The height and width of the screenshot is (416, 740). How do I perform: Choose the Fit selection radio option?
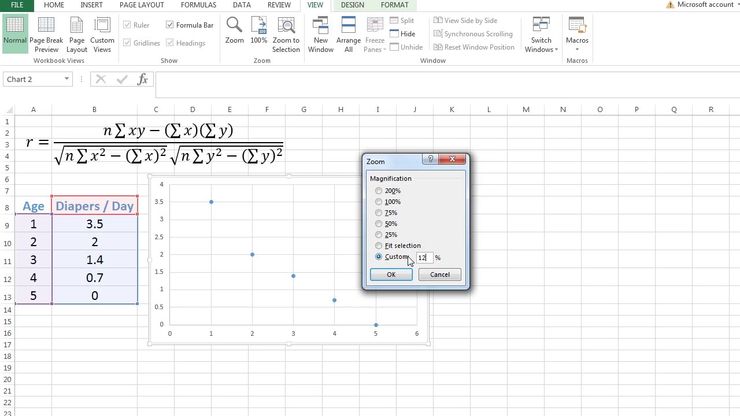pyautogui.click(x=377, y=245)
